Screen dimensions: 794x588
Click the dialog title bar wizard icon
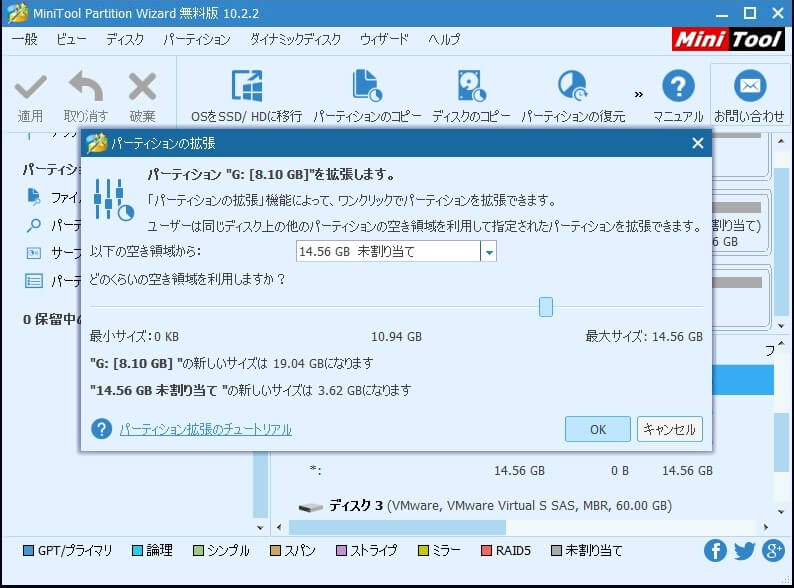coord(97,143)
